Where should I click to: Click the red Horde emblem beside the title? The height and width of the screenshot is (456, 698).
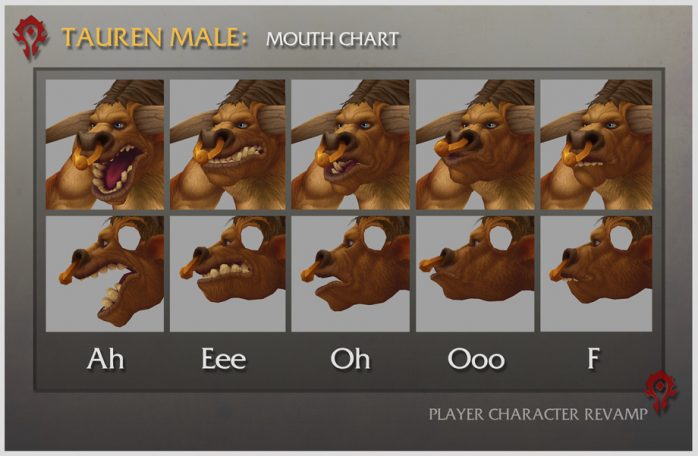coord(30,37)
